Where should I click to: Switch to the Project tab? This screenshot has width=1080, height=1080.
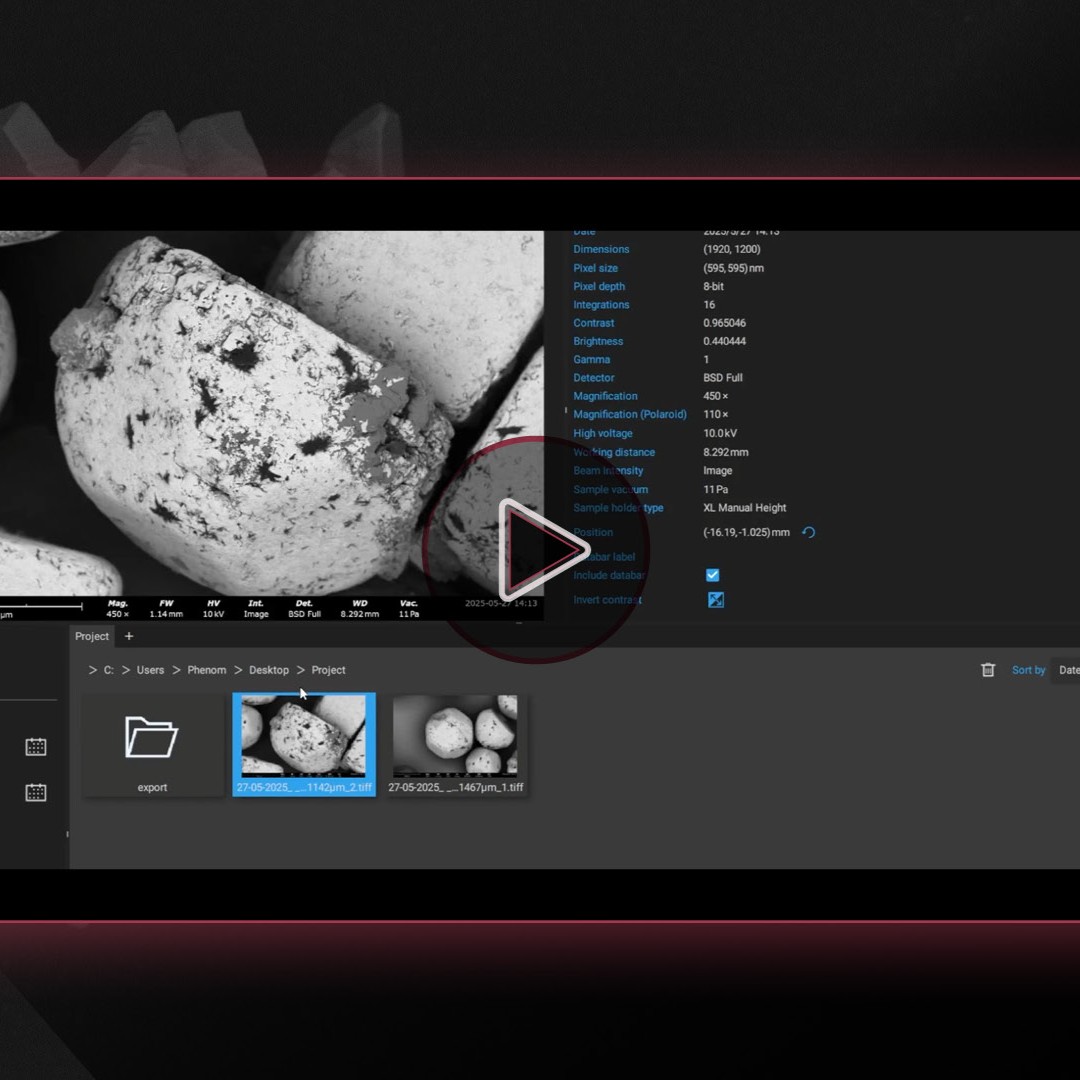tap(91, 636)
